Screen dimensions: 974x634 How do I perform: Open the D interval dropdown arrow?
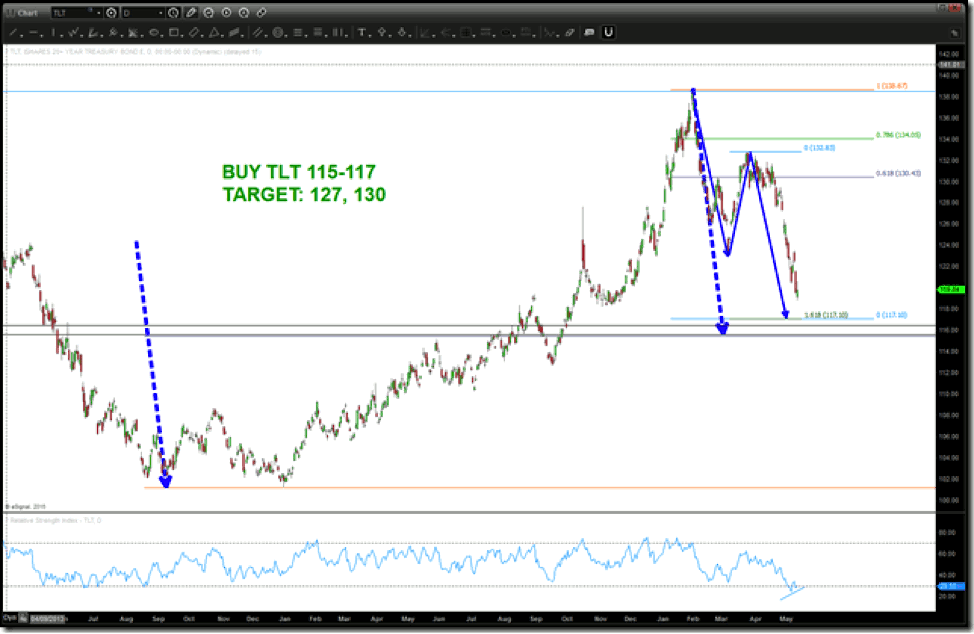[x=161, y=12]
